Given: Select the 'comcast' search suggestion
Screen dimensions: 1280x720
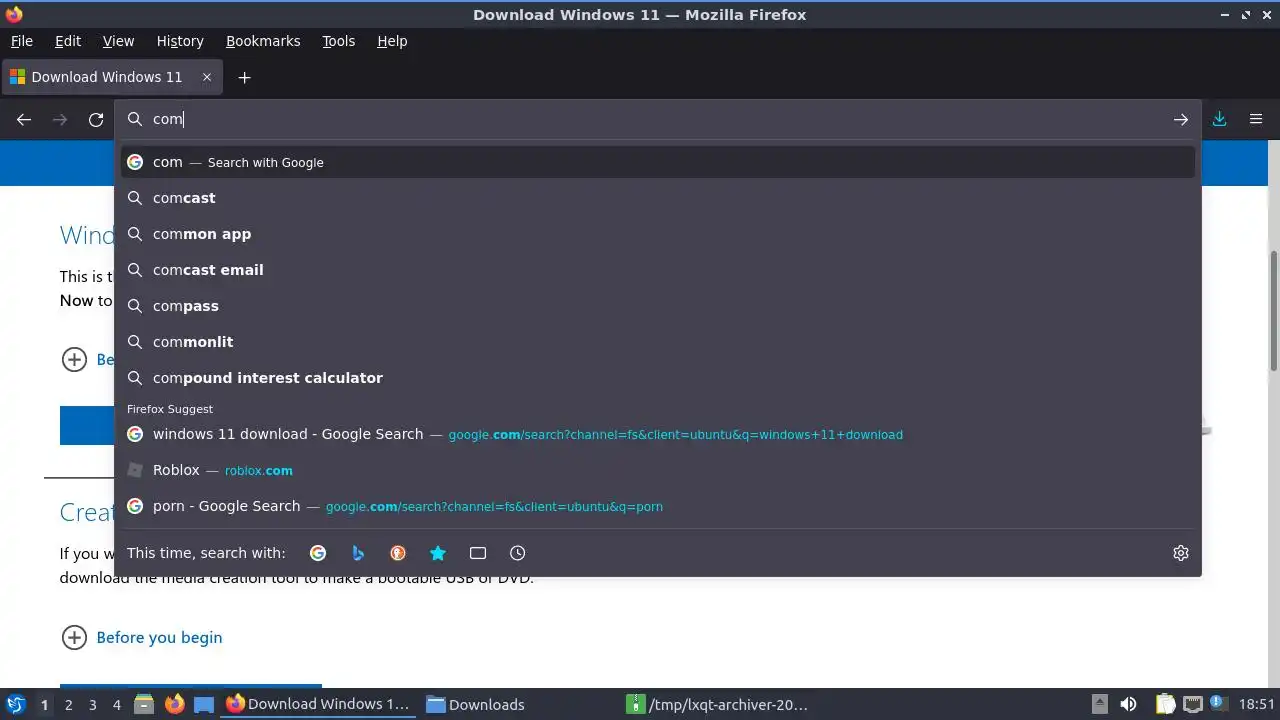Looking at the screenshot, I should (x=658, y=198).
